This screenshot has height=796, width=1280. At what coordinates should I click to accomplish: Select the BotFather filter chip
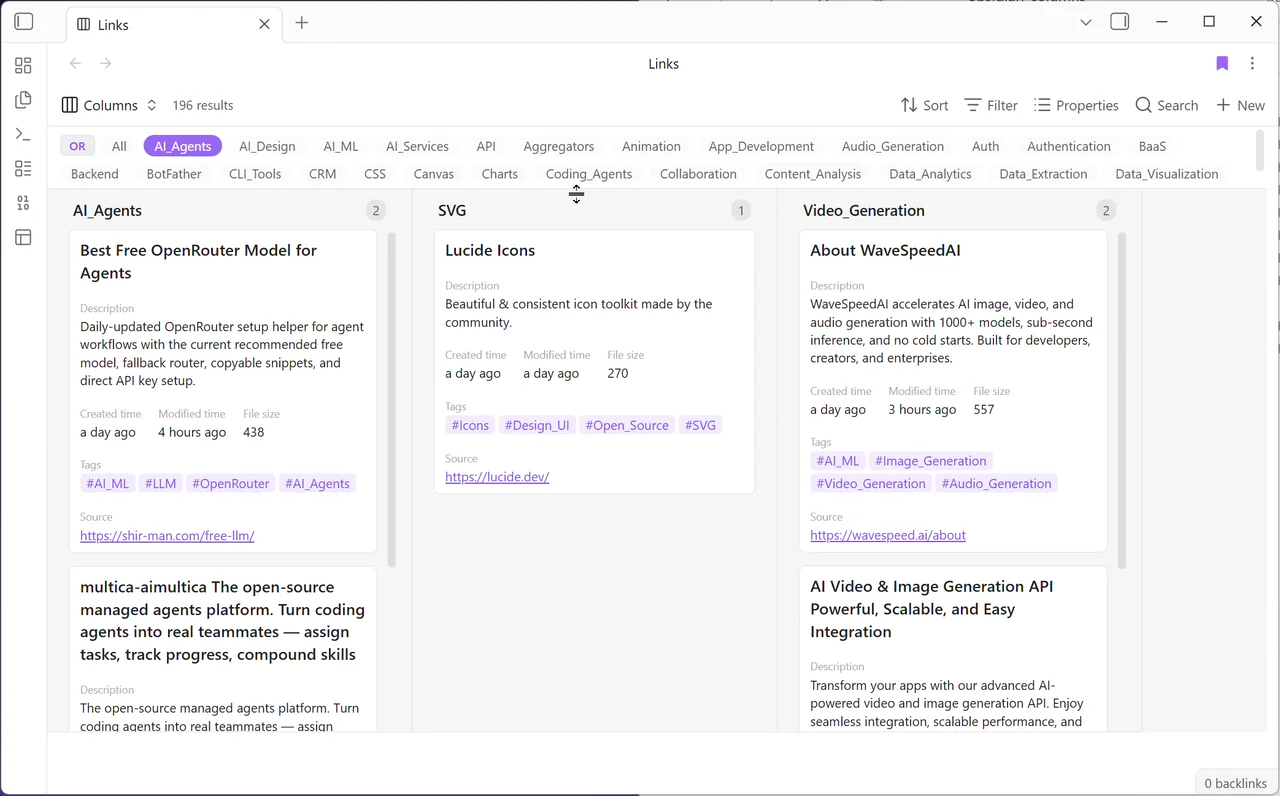tap(174, 174)
